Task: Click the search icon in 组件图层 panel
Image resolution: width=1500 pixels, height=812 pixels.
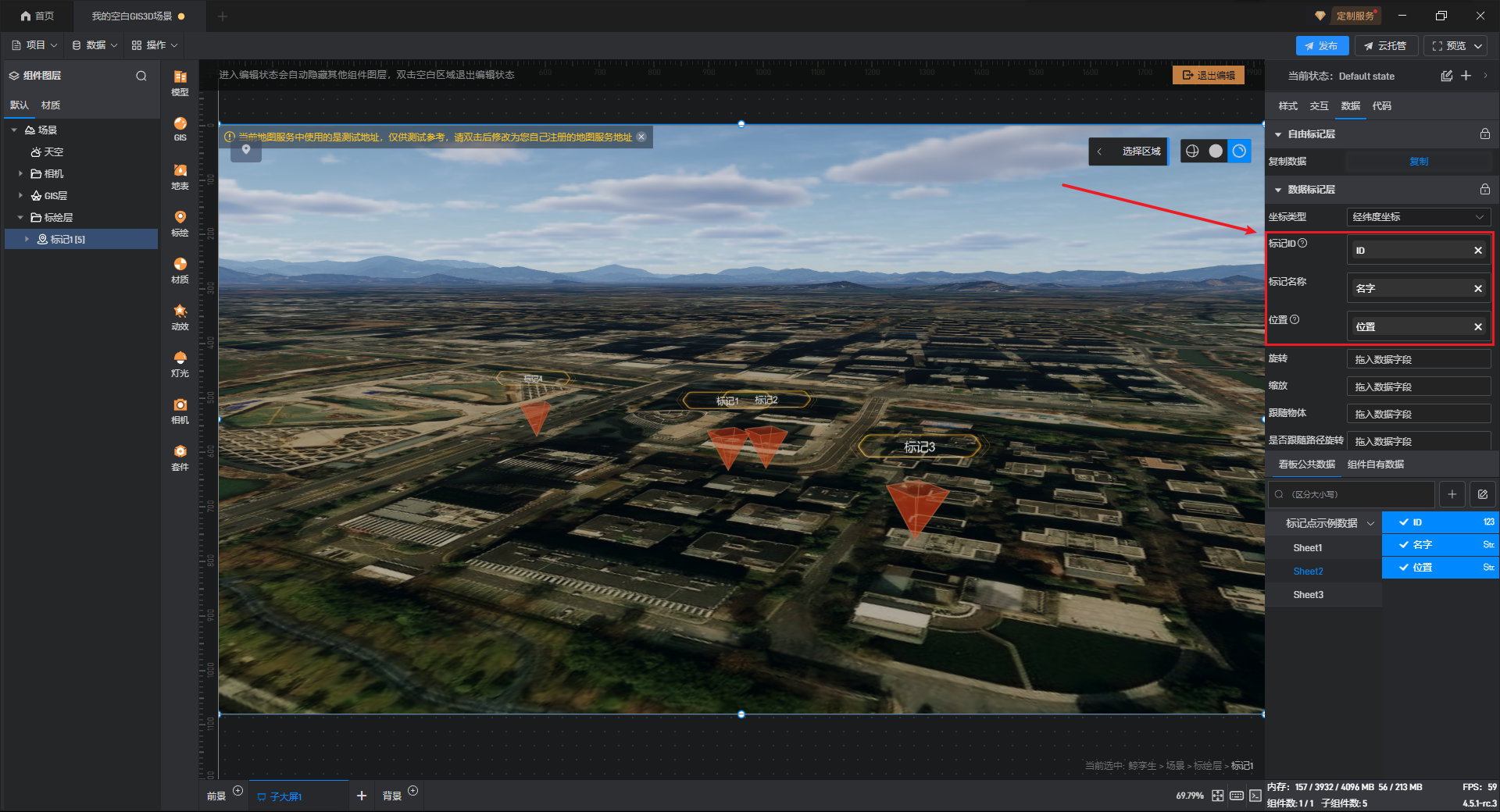Action: [141, 76]
